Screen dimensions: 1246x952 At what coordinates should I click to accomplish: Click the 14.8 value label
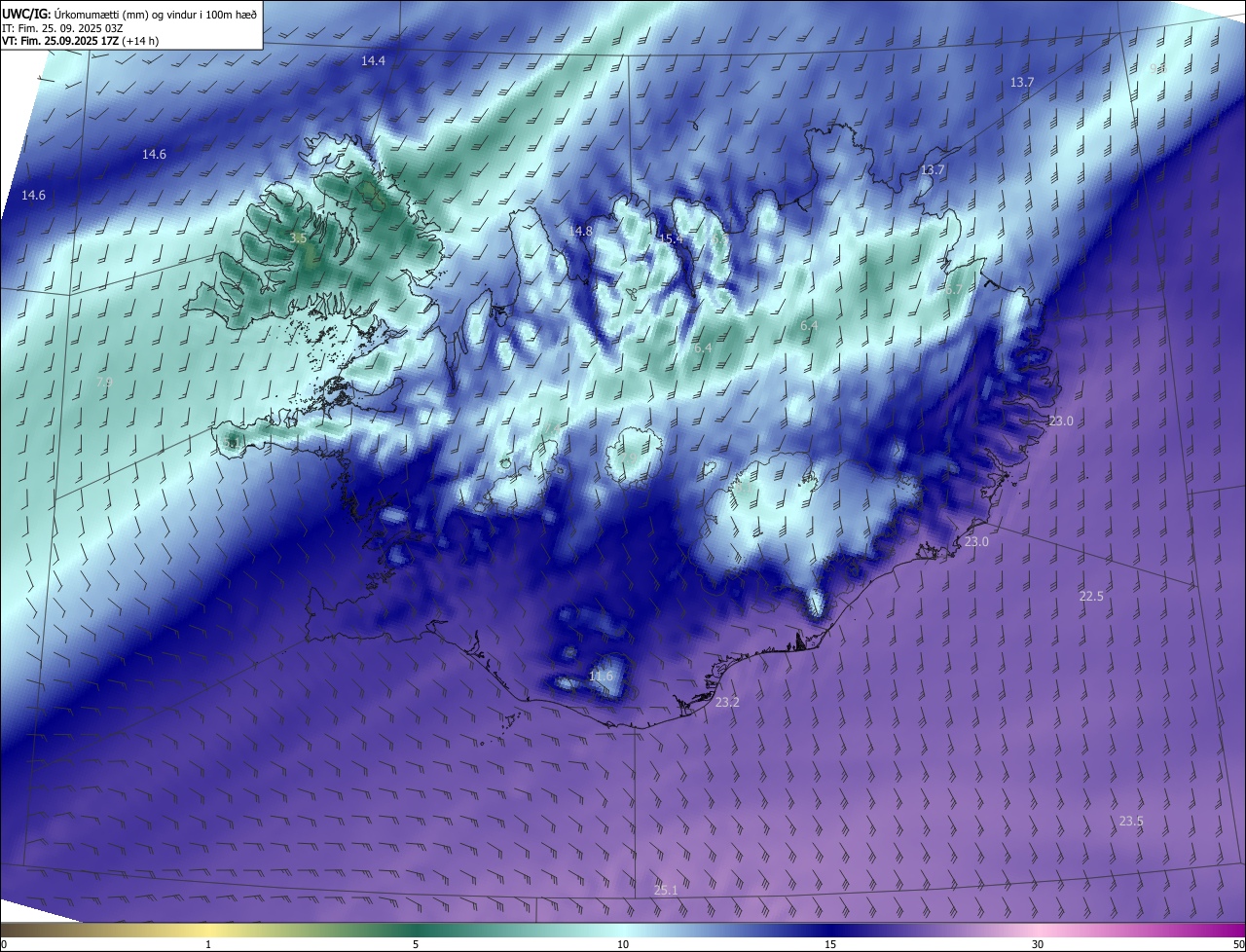580,232
